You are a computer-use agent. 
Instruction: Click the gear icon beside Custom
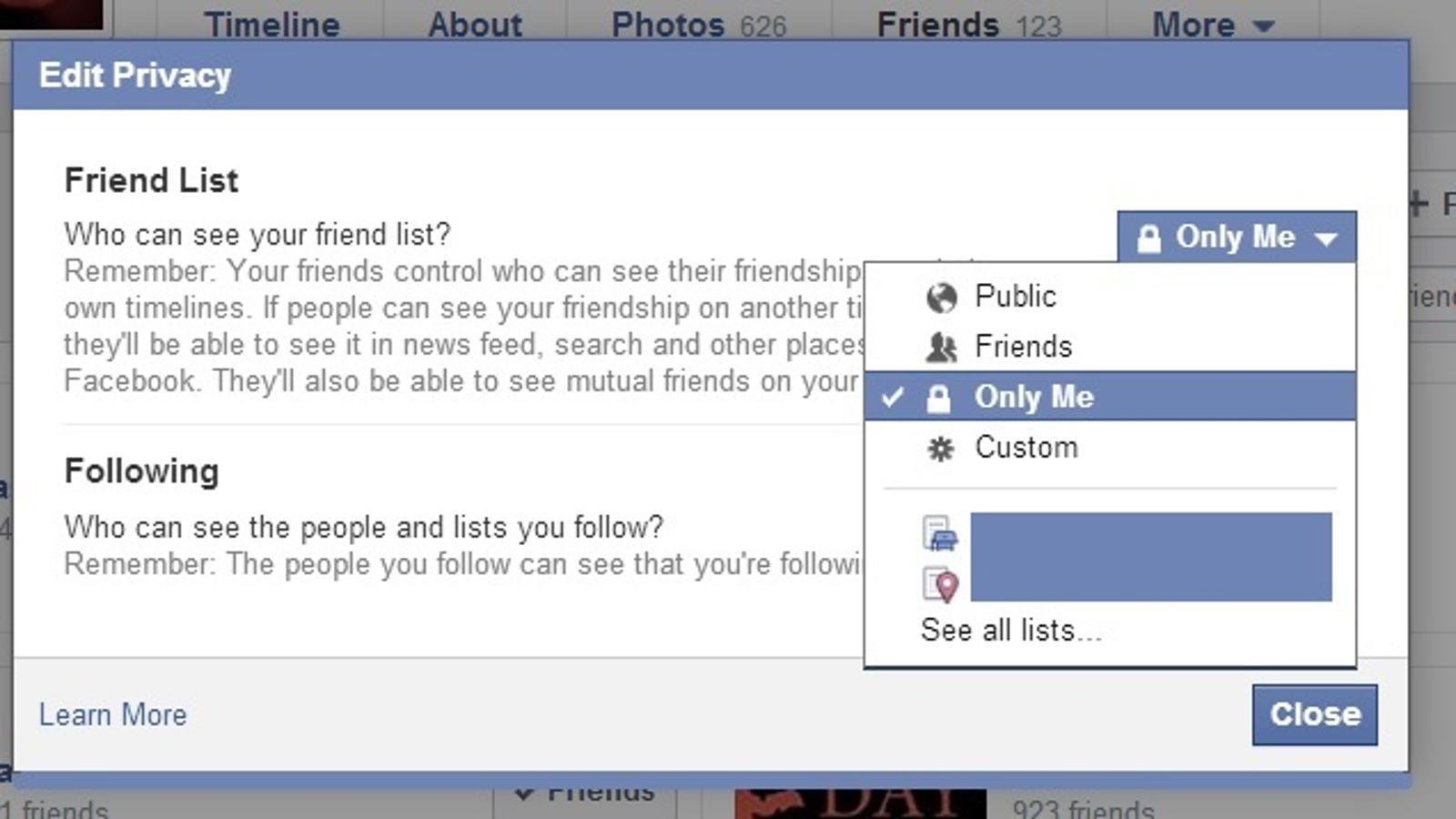940,449
